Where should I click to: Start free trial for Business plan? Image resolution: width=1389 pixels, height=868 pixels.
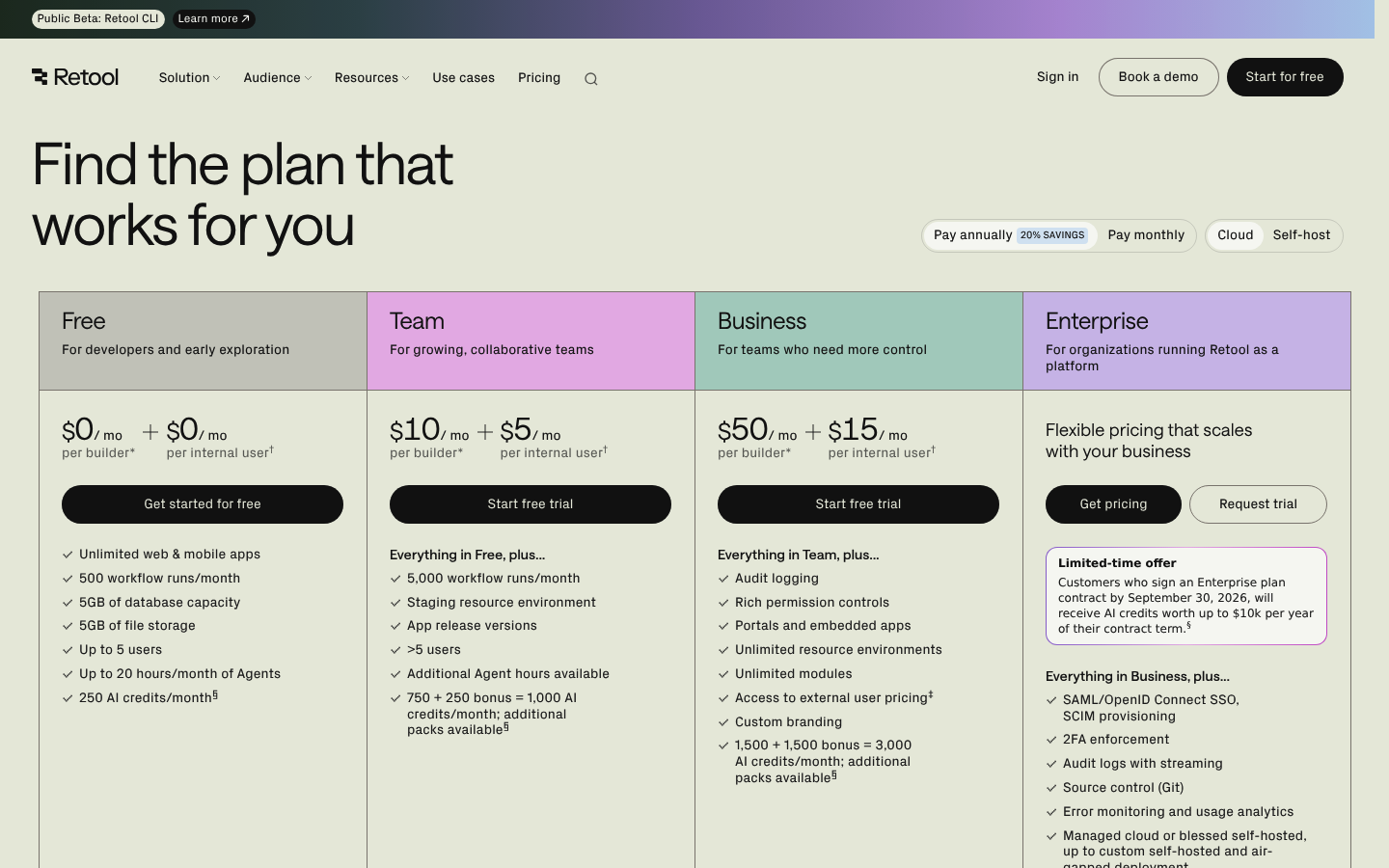(858, 504)
